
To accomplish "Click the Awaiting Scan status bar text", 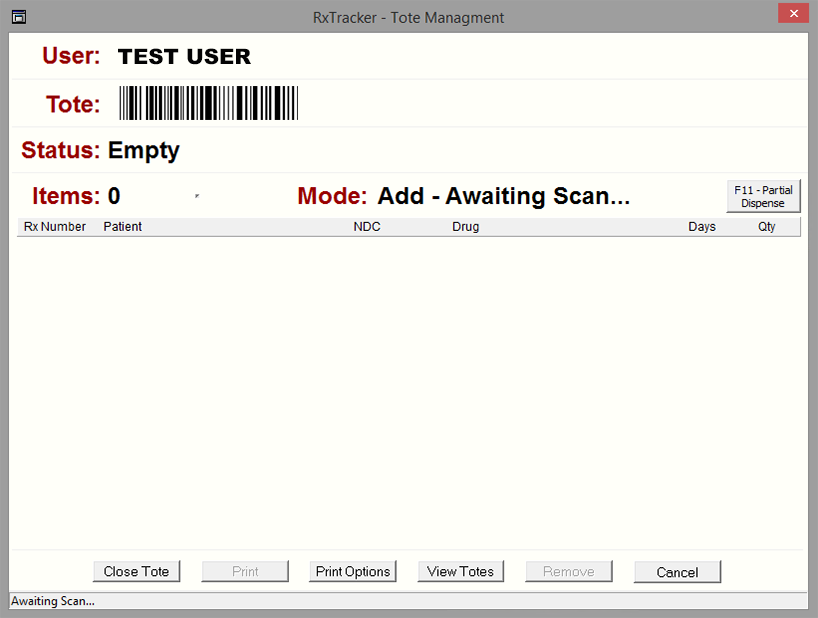I will click(x=53, y=601).
